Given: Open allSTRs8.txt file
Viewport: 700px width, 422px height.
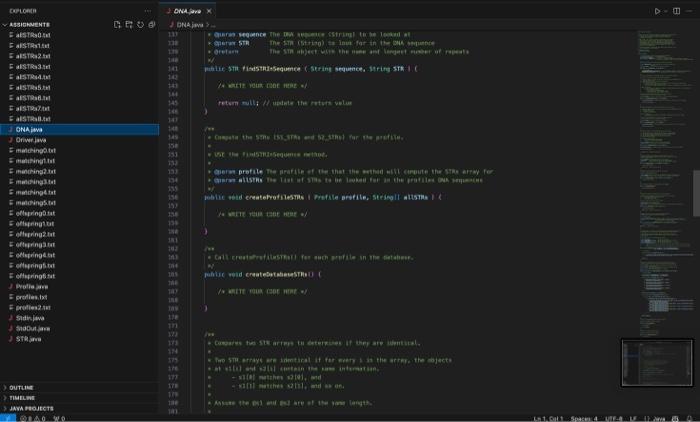Looking at the screenshot, I should coord(33,119).
